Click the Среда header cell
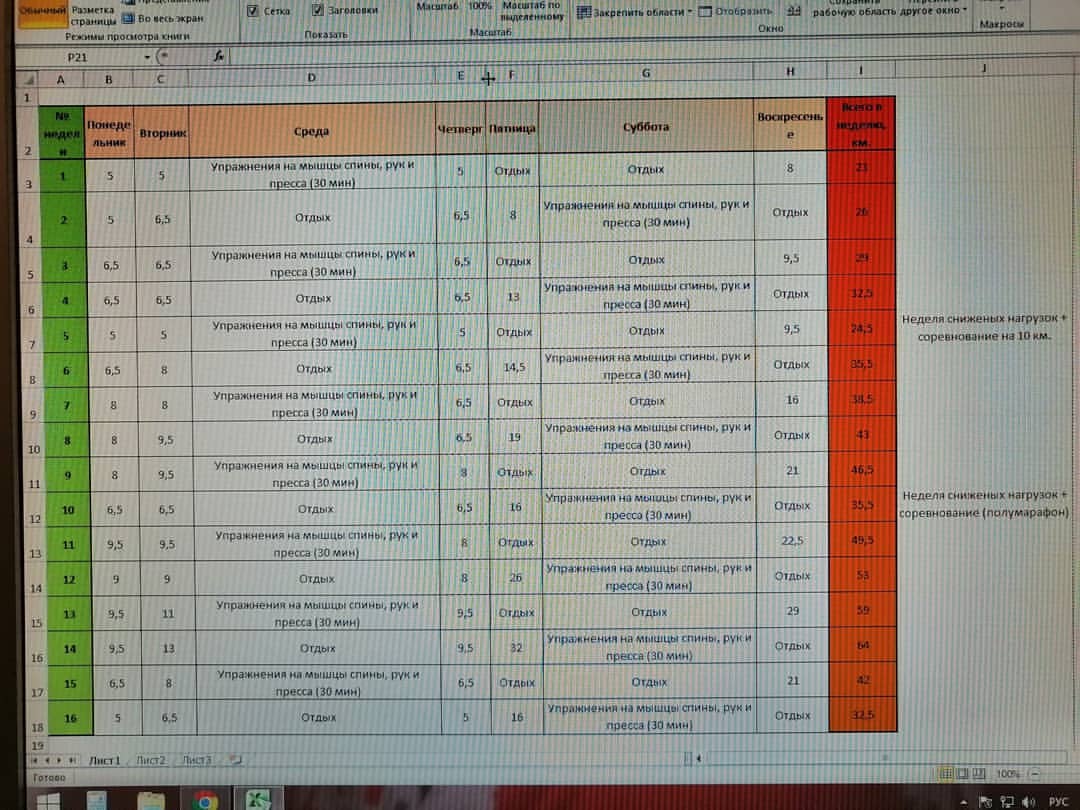The height and width of the screenshot is (810, 1080). click(311, 131)
